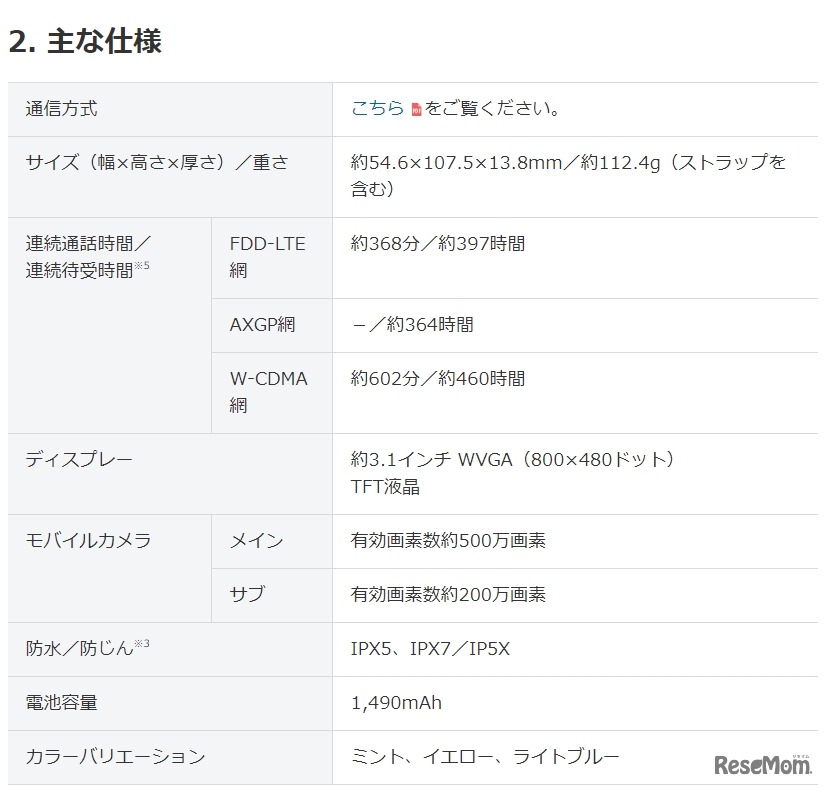The width and height of the screenshot is (825, 788).
Task: Select the ミント、イエロー、ライトブルー colors text
Action: 485,757
